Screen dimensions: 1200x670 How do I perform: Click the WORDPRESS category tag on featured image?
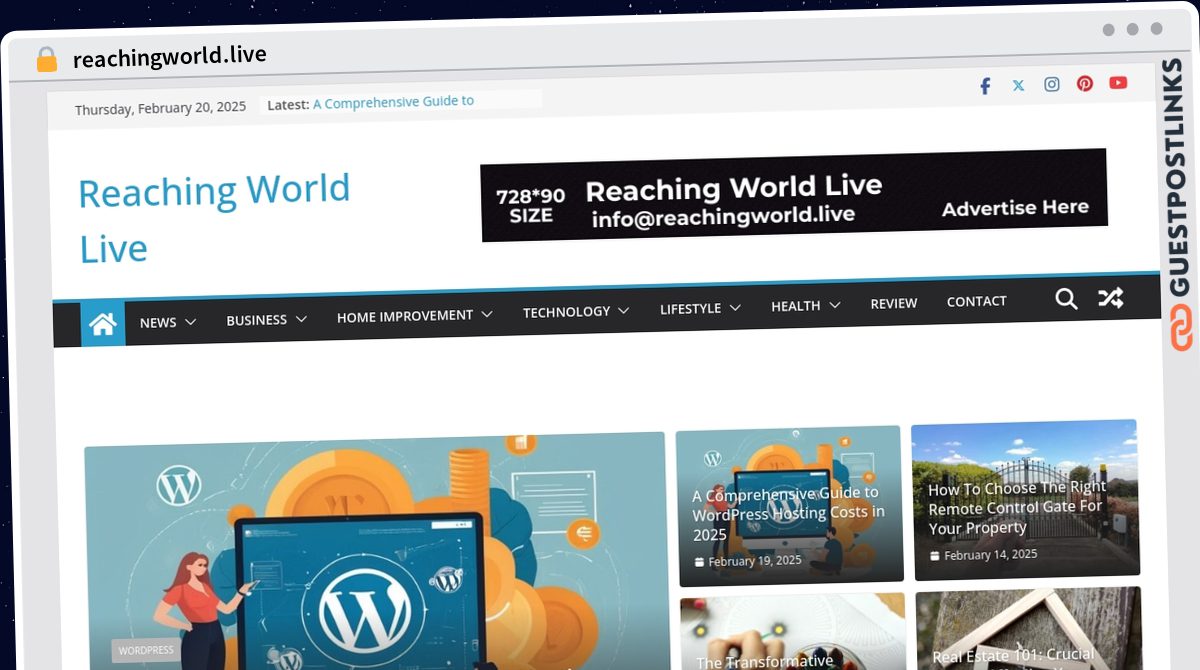pyautogui.click(x=146, y=650)
